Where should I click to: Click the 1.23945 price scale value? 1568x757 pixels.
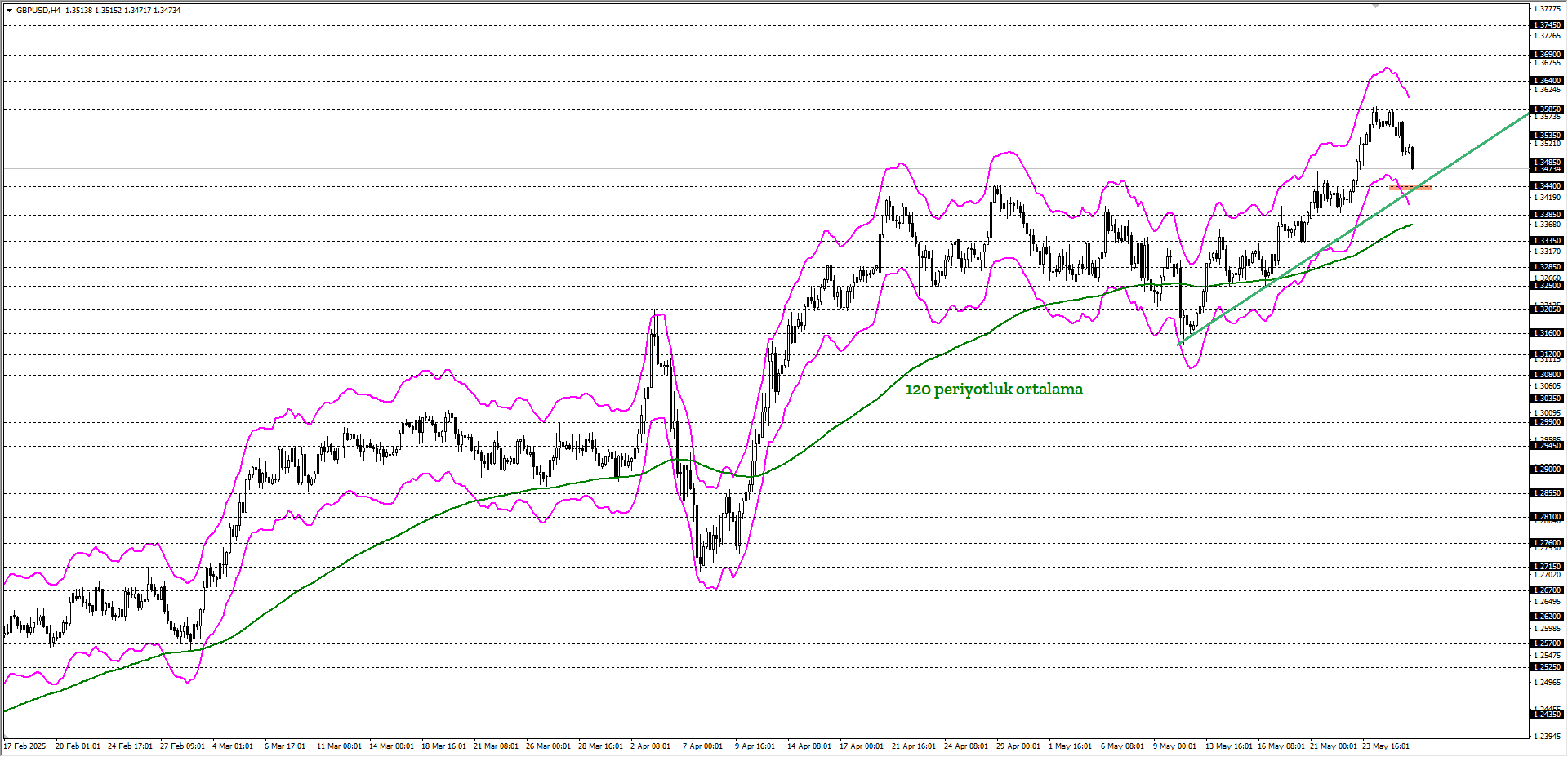1548,737
